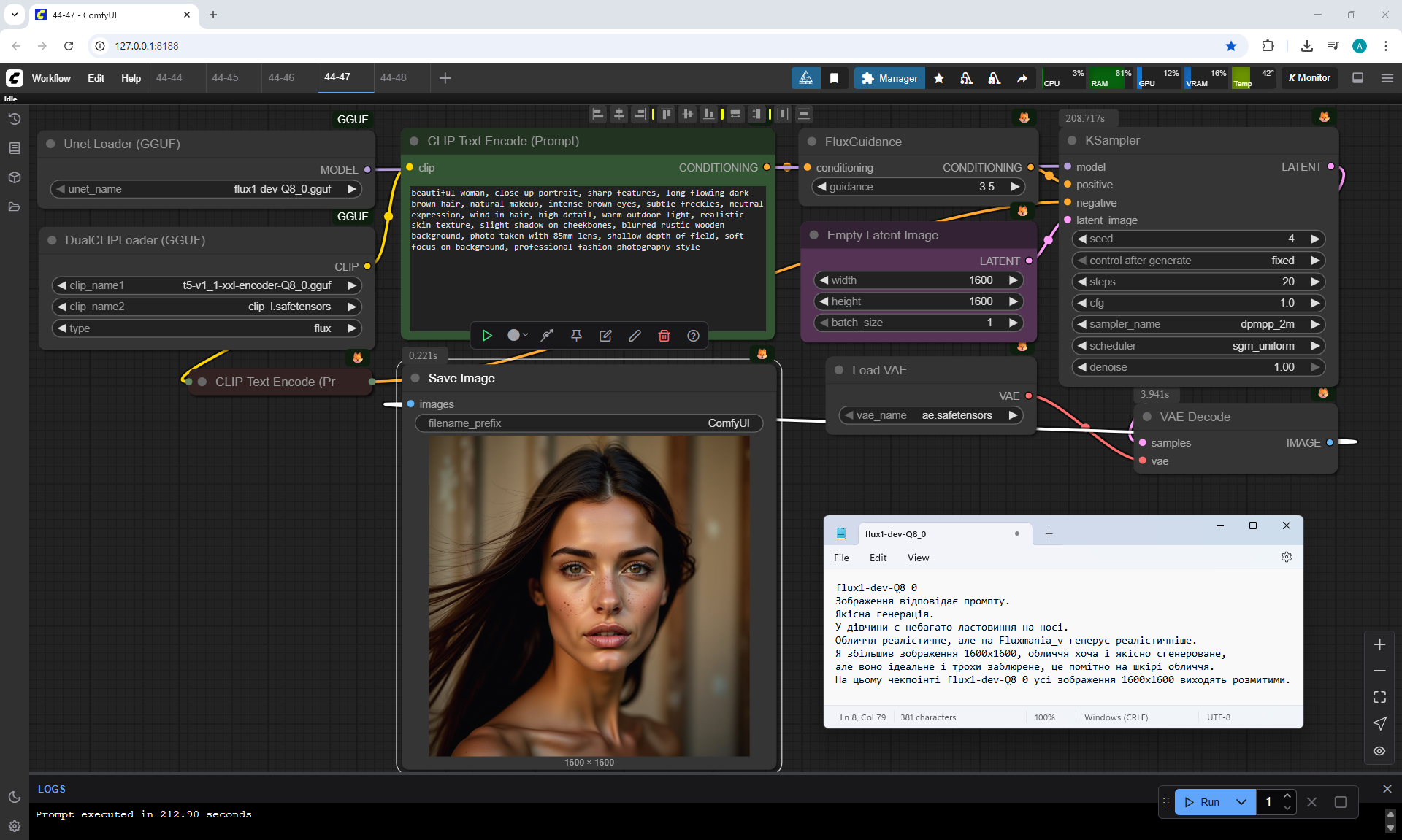
Task: Execute selected node with green play icon
Action: (x=487, y=336)
